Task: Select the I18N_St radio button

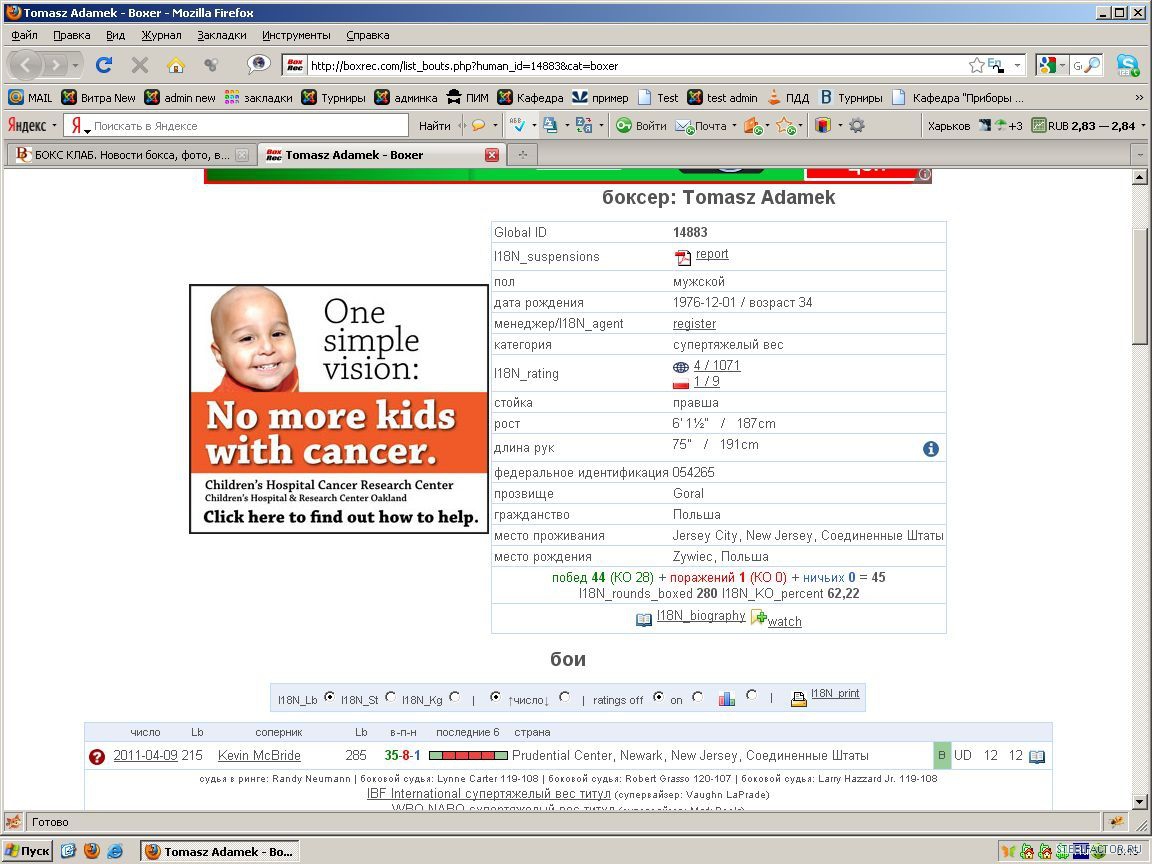Action: pyautogui.click(x=390, y=697)
